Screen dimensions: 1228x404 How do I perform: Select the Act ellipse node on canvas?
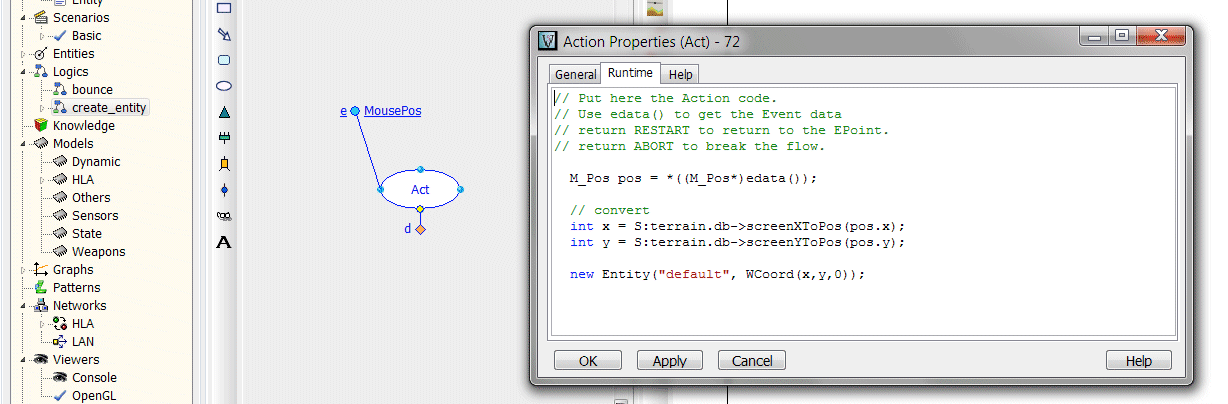[420, 189]
